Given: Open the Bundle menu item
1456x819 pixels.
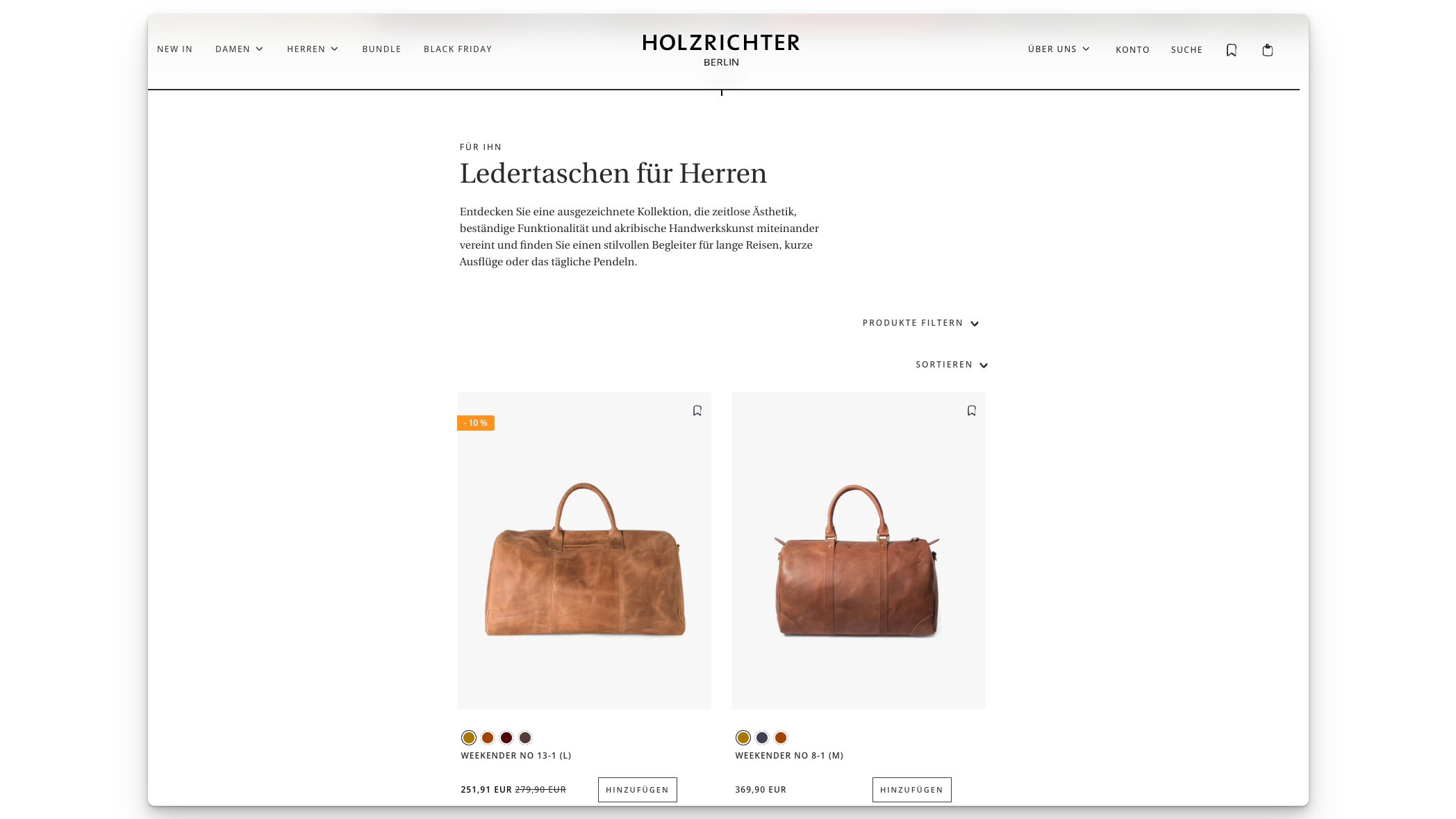Looking at the screenshot, I should pyautogui.click(x=381, y=49).
